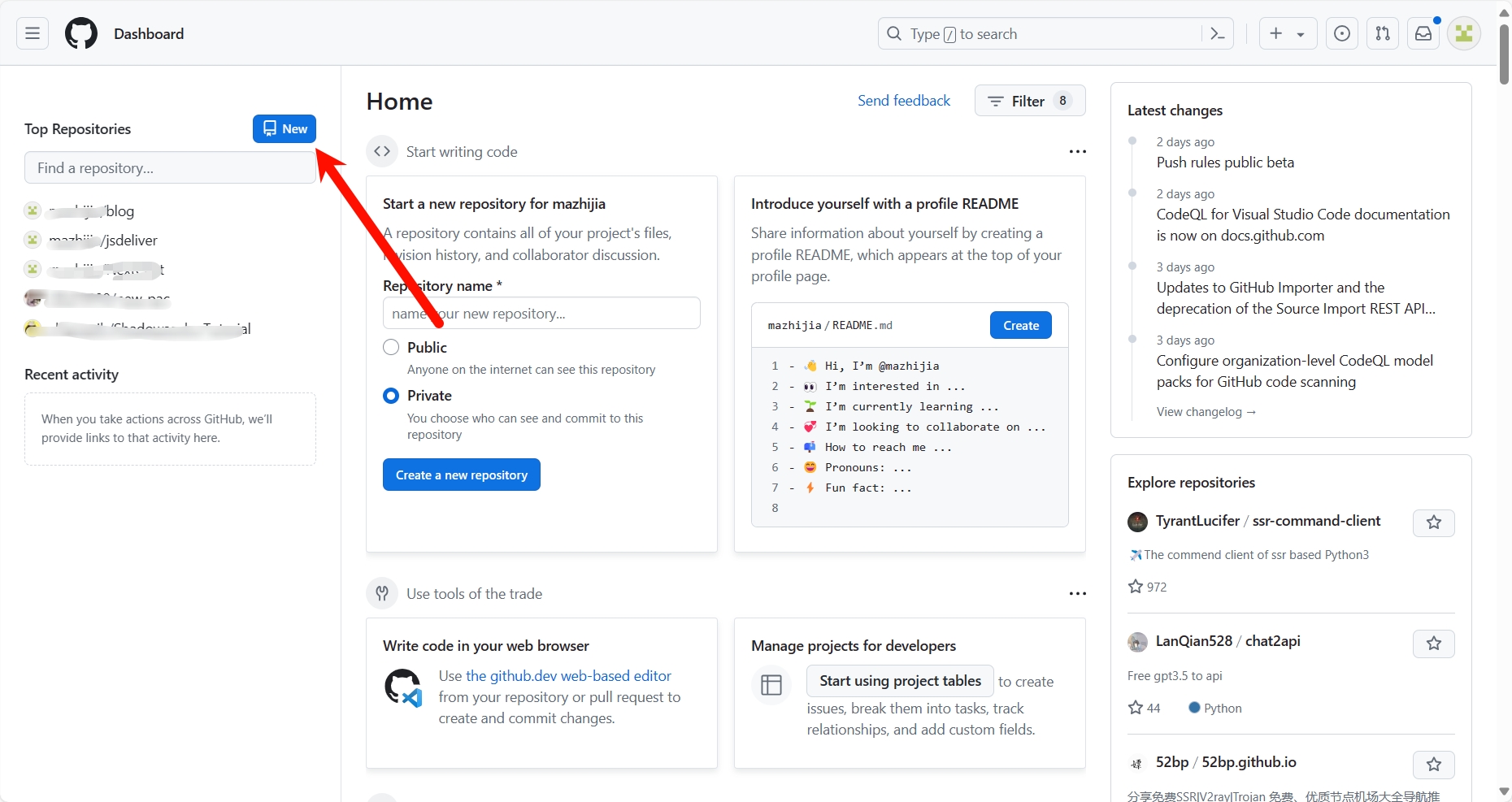Click Create button for profile README
Viewport: 1512px width, 802px height.
(x=1021, y=325)
